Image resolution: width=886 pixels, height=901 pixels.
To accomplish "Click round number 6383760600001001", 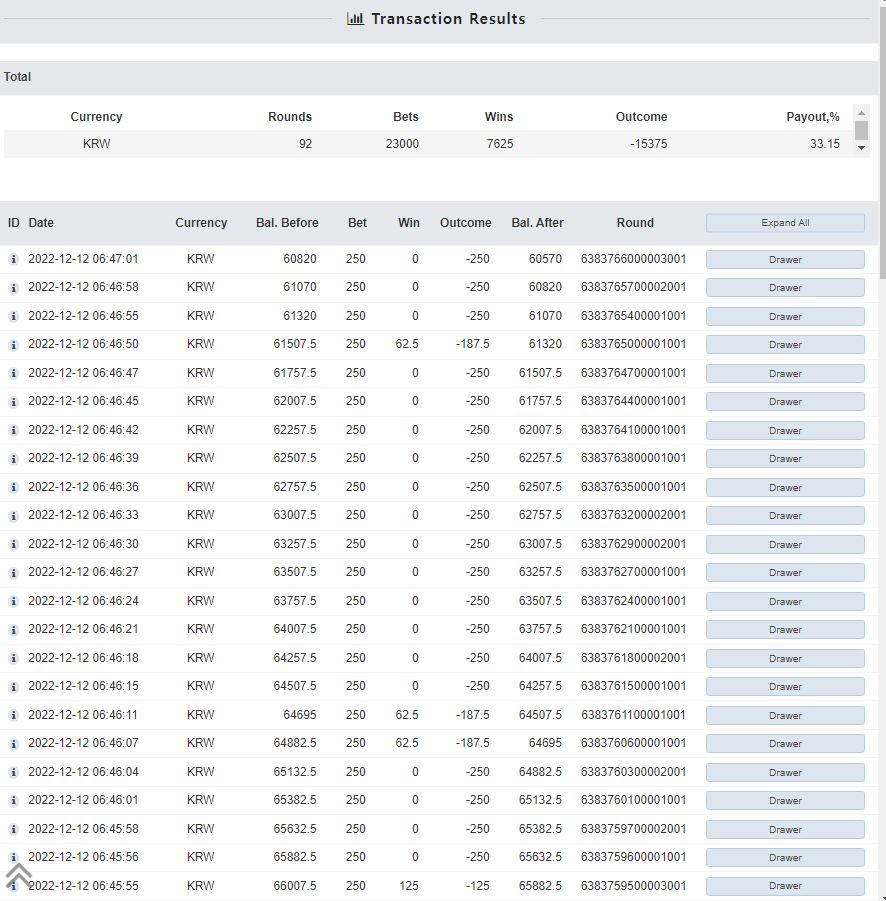I will pyautogui.click(x=633, y=743).
